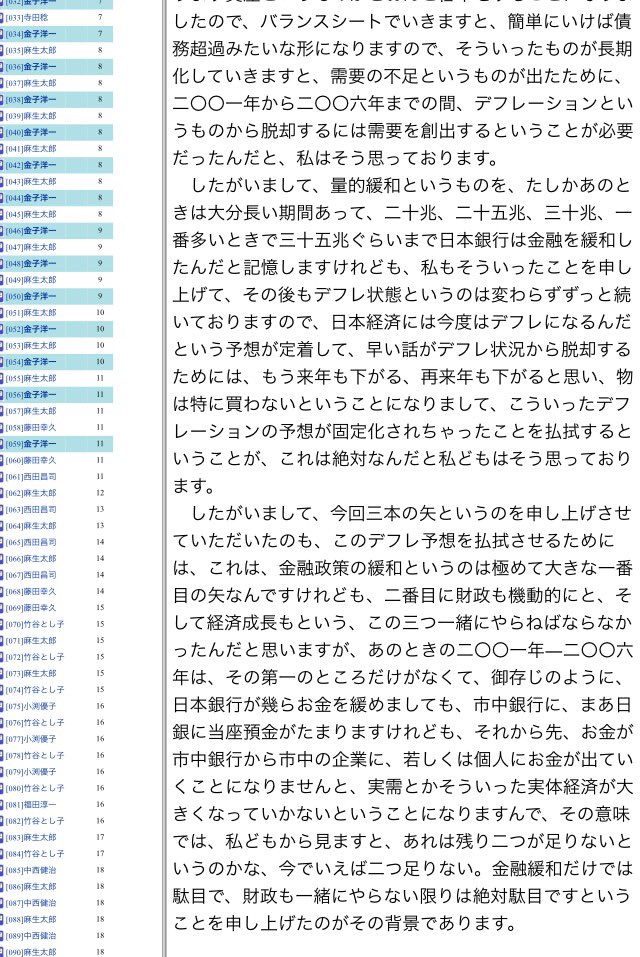
Task: Open speech [086]麻生太郎
Action: [x=31, y=887]
